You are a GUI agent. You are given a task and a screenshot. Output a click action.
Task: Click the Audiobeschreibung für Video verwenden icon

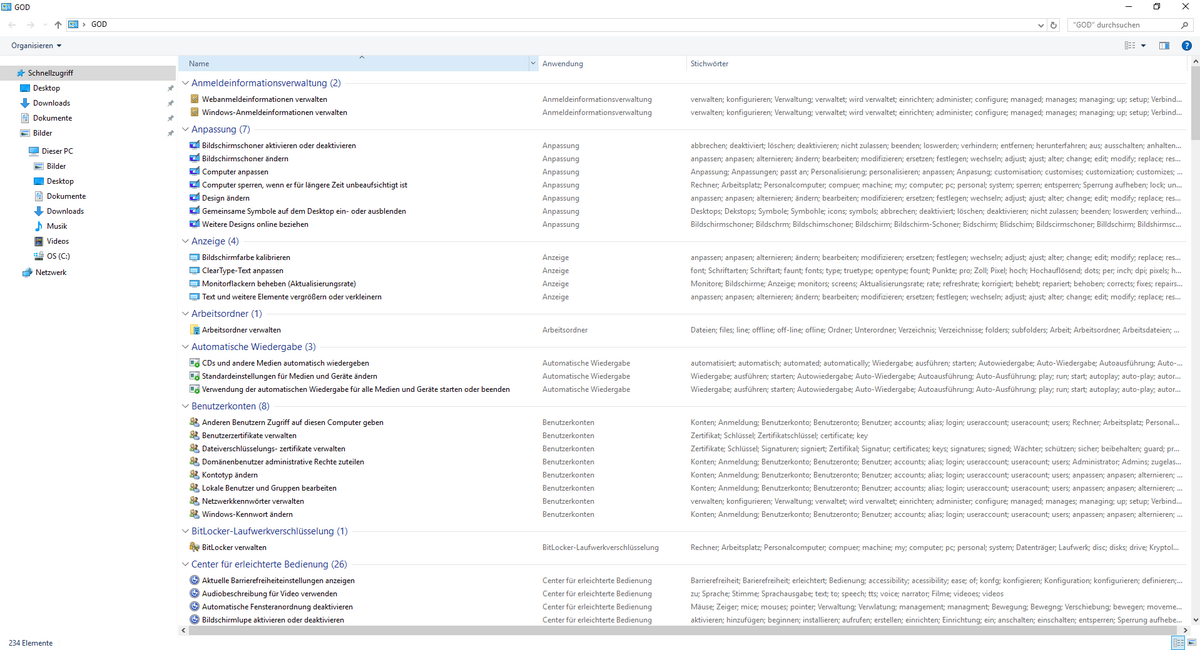tap(194, 593)
